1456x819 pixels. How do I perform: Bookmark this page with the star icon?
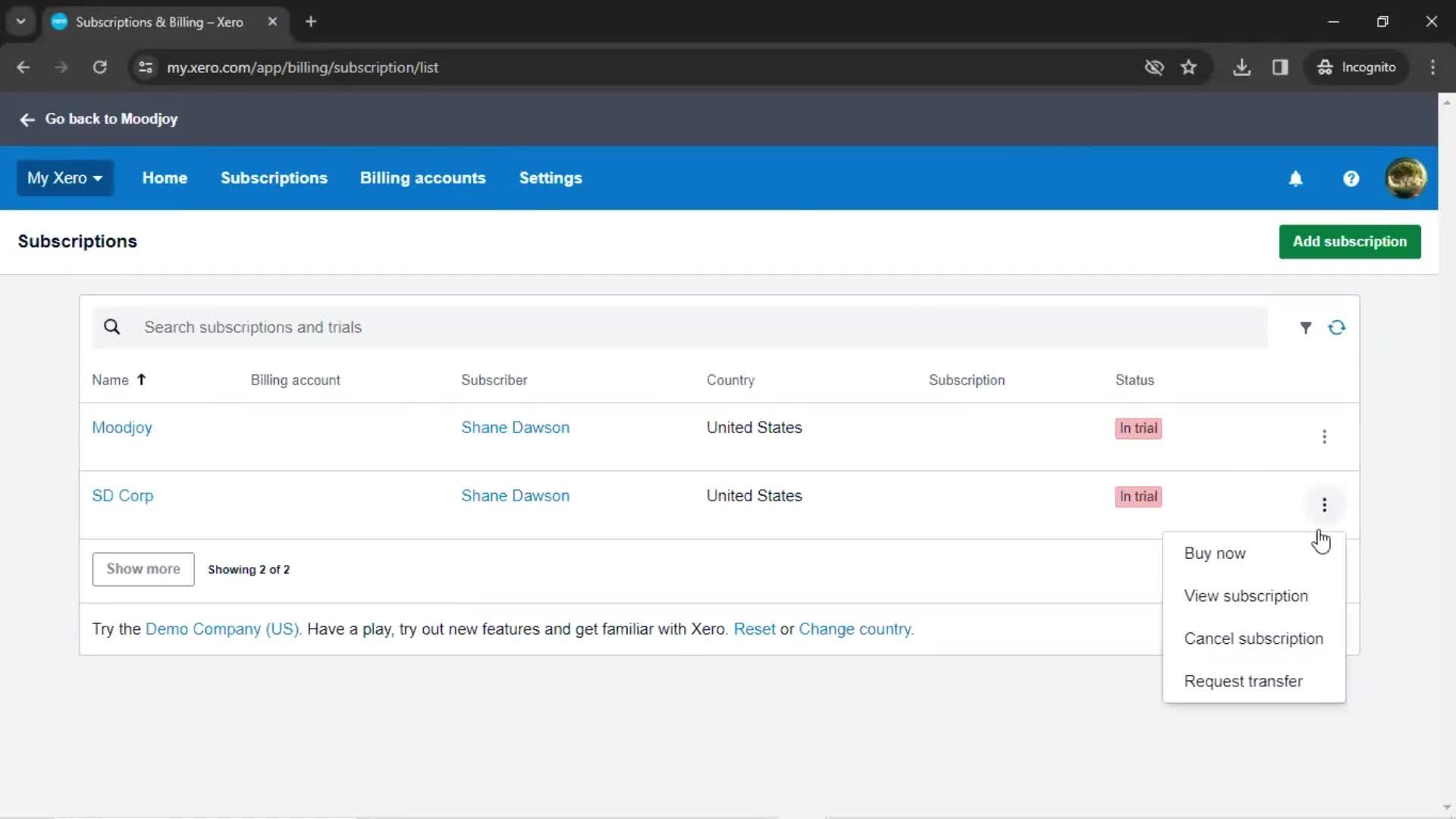[x=1188, y=67]
